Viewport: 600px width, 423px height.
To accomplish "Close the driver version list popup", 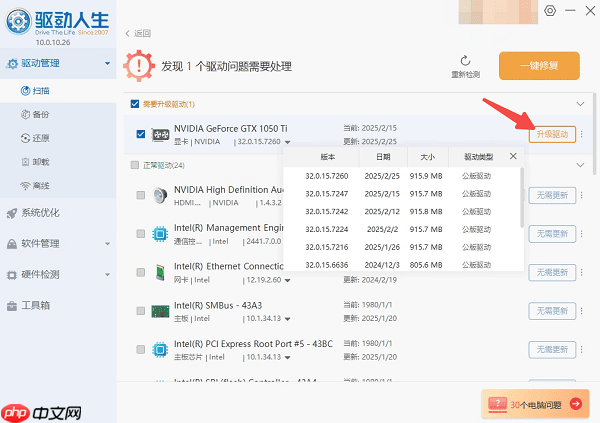I will point(513,156).
